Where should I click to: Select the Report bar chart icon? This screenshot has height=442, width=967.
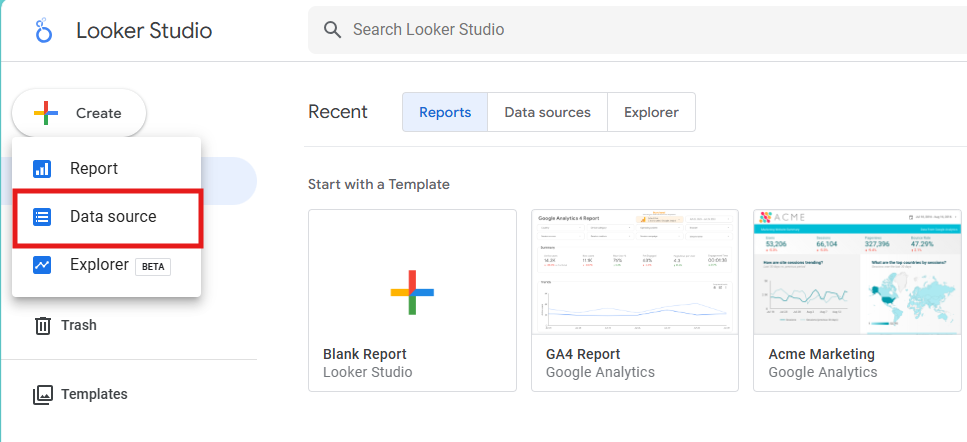(x=42, y=169)
